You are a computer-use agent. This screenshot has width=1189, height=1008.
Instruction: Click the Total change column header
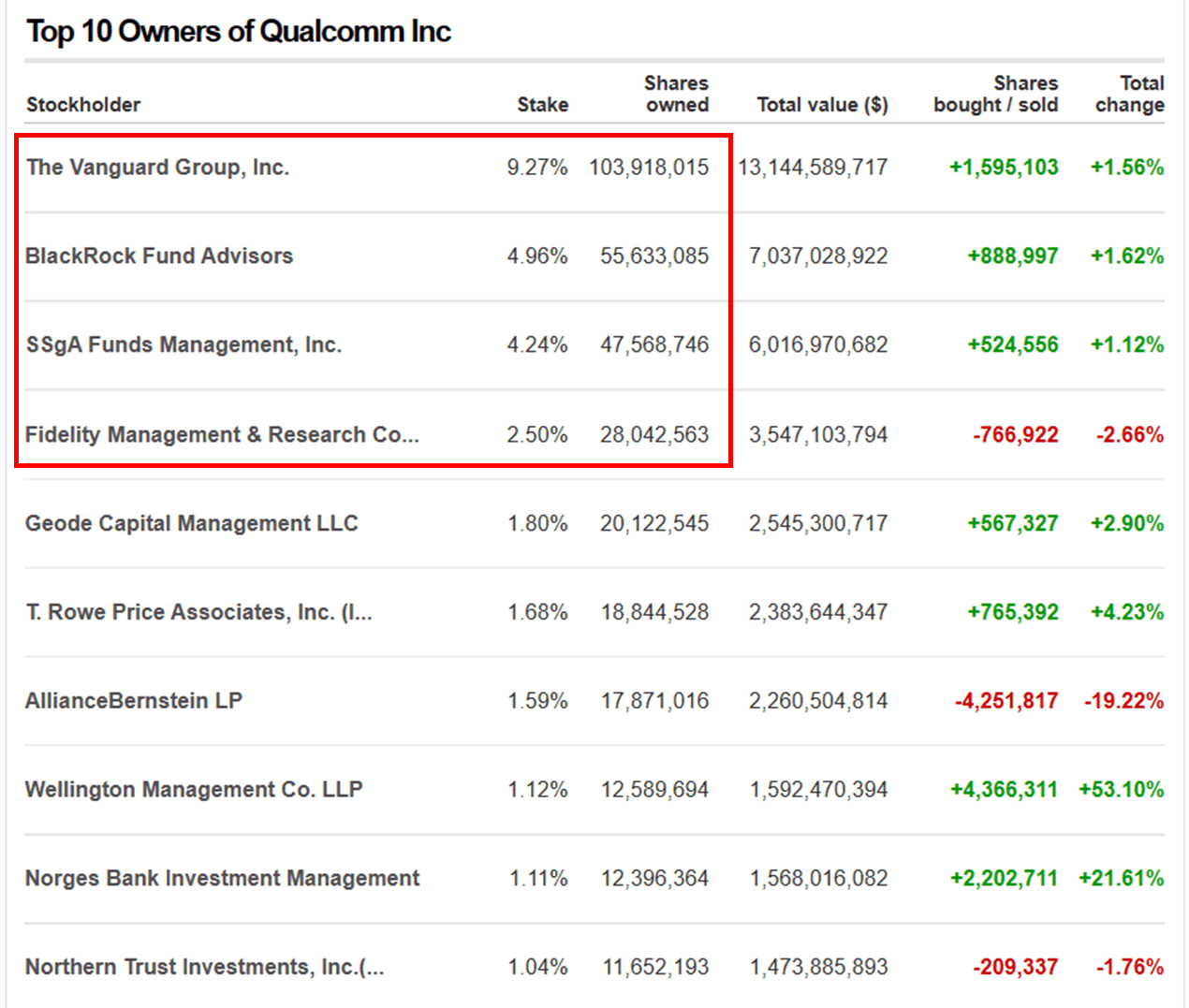click(1130, 95)
